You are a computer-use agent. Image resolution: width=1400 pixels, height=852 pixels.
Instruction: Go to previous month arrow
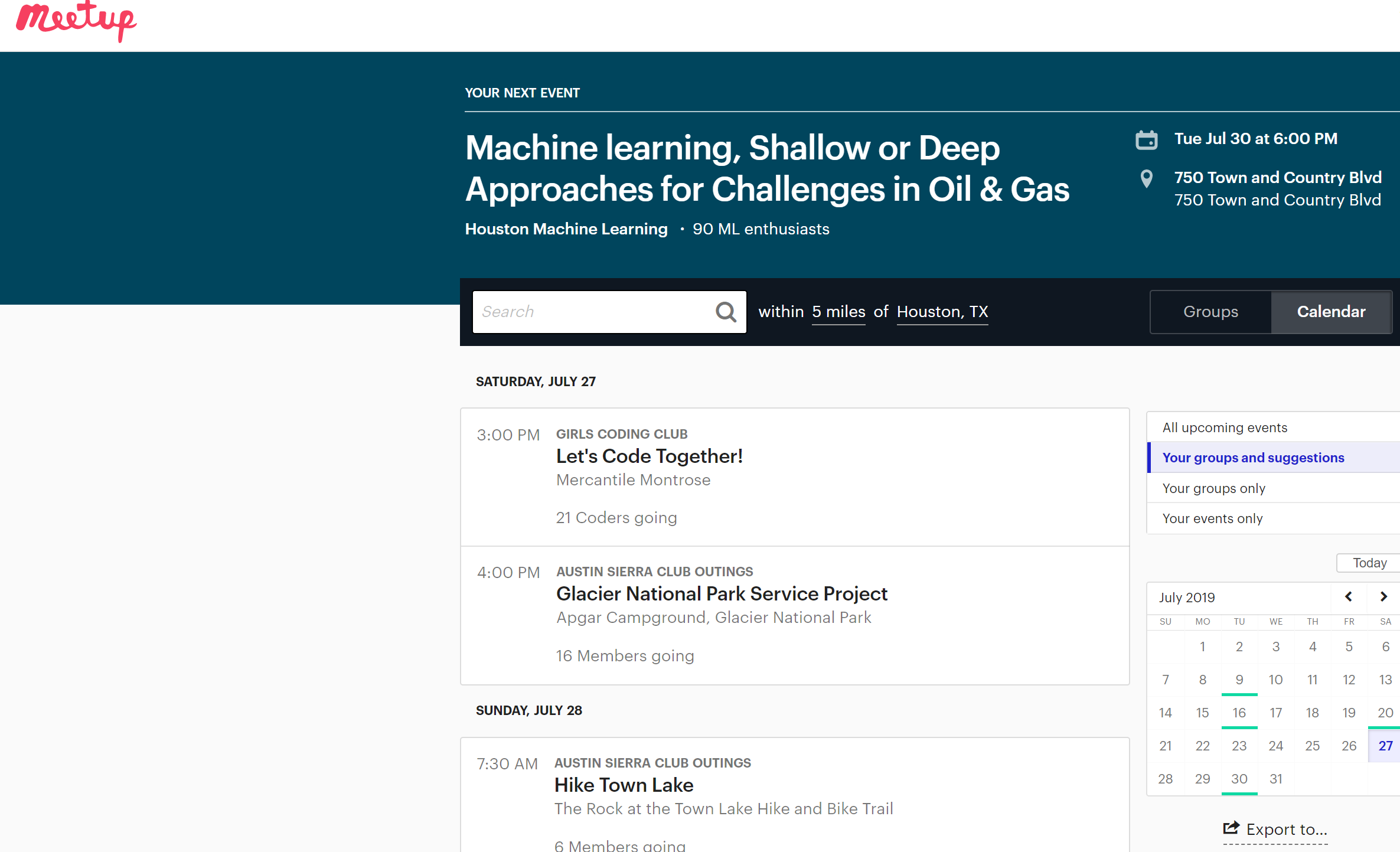1349,597
